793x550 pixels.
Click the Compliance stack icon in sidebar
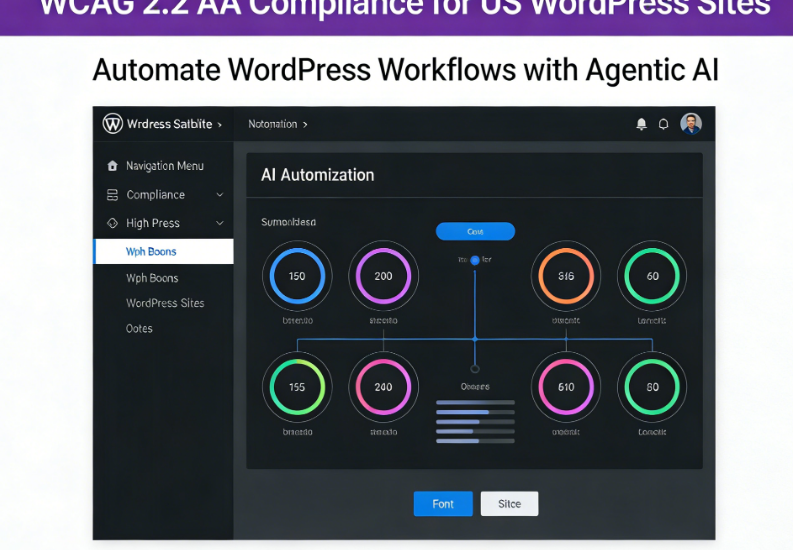pyautogui.click(x=112, y=195)
